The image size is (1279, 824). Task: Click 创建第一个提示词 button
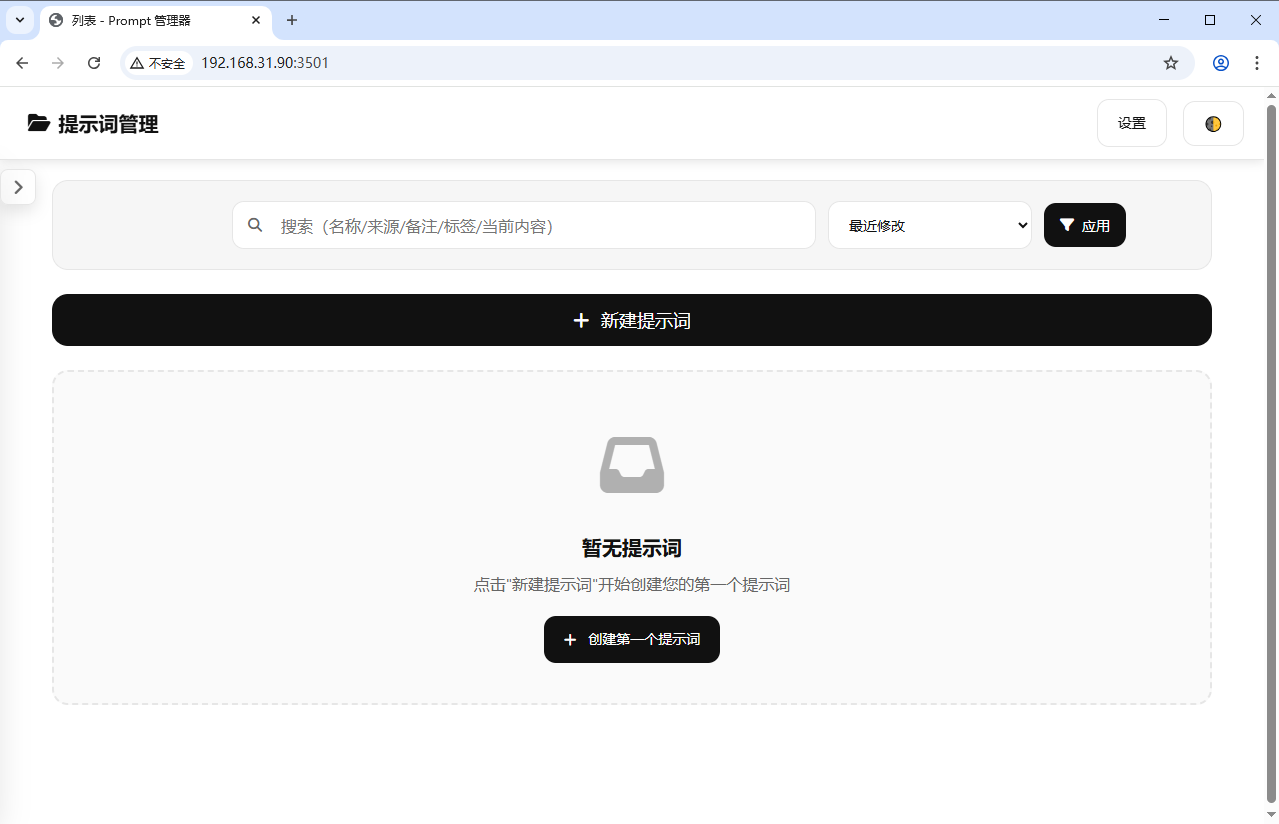(x=631, y=639)
